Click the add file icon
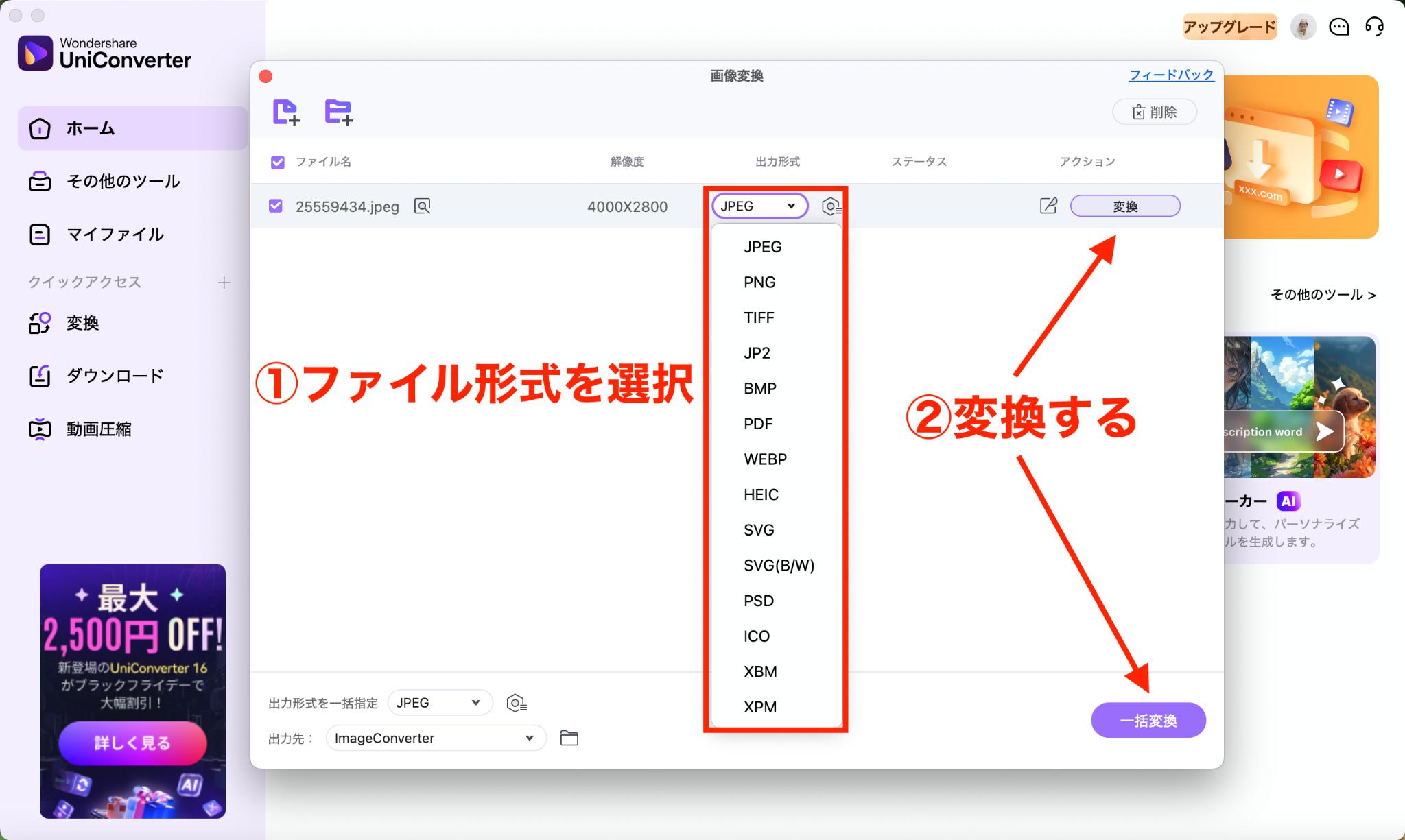 [286, 112]
